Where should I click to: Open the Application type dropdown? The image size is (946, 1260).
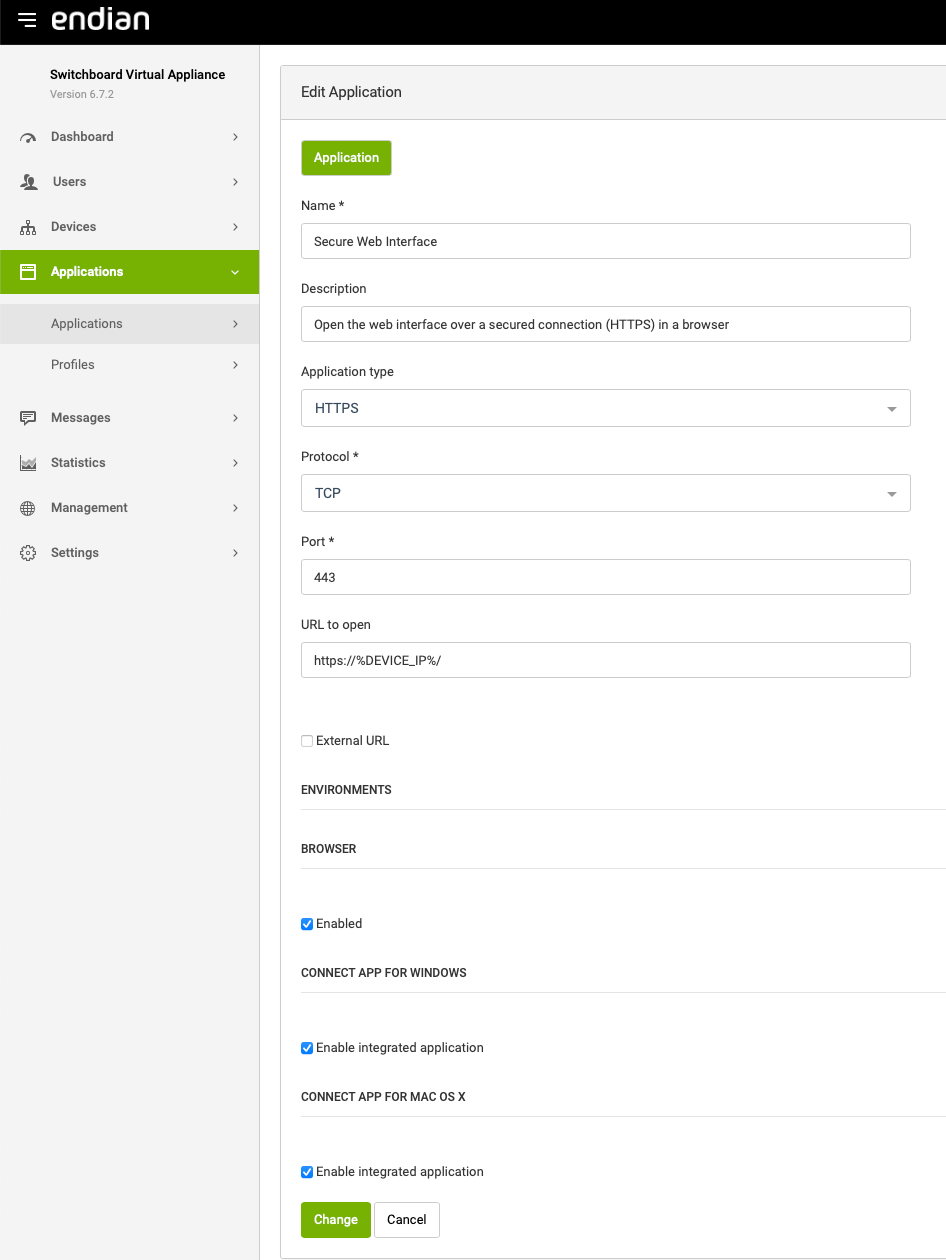605,408
